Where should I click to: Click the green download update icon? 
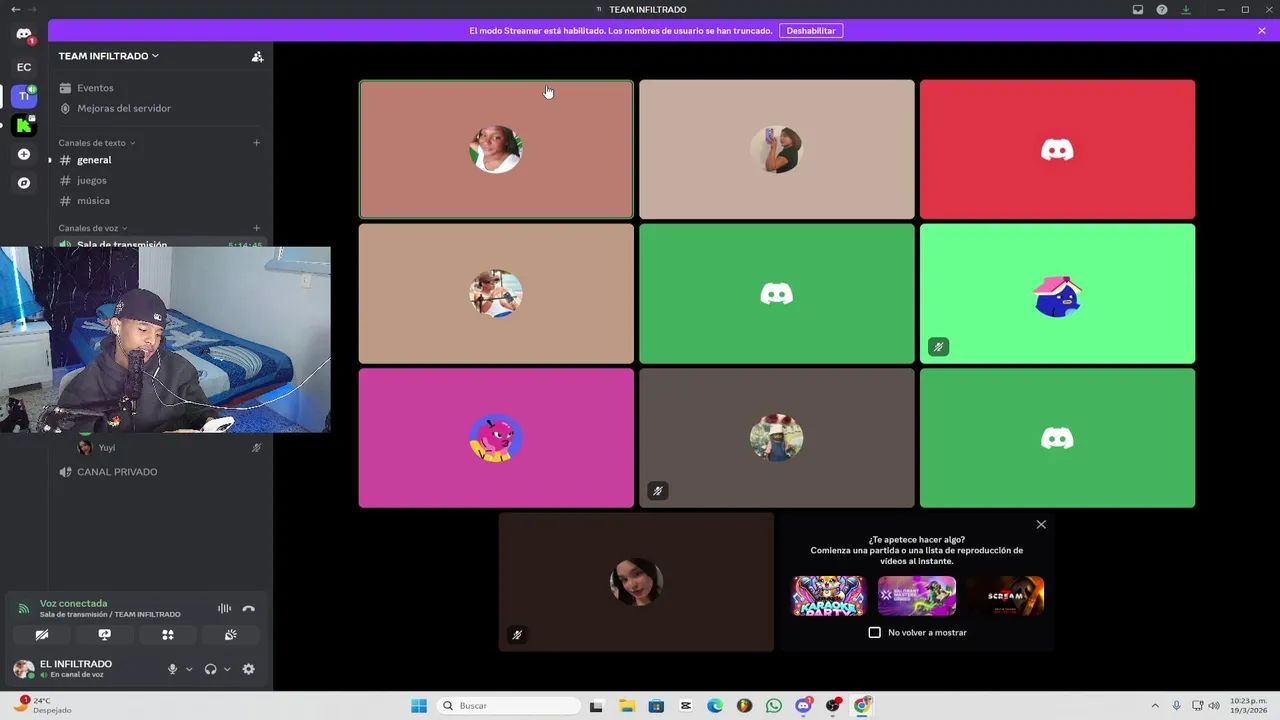(x=1186, y=10)
